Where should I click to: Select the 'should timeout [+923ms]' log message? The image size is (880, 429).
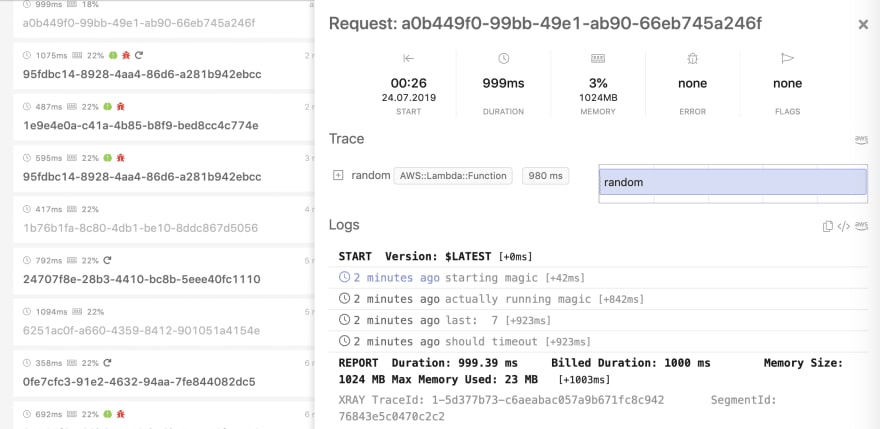[x=517, y=341]
